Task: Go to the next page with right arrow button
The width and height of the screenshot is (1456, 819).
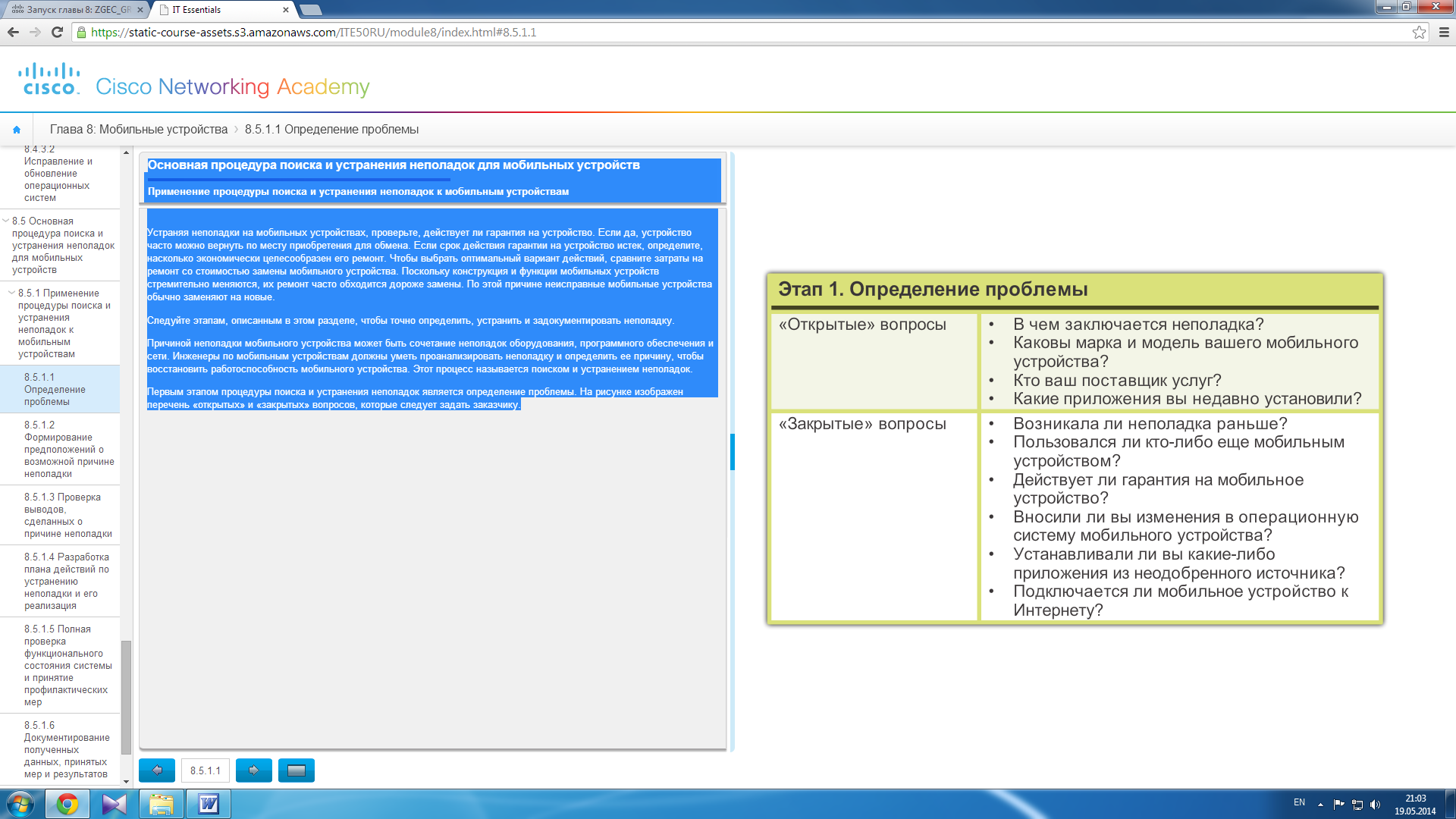Action: point(254,770)
